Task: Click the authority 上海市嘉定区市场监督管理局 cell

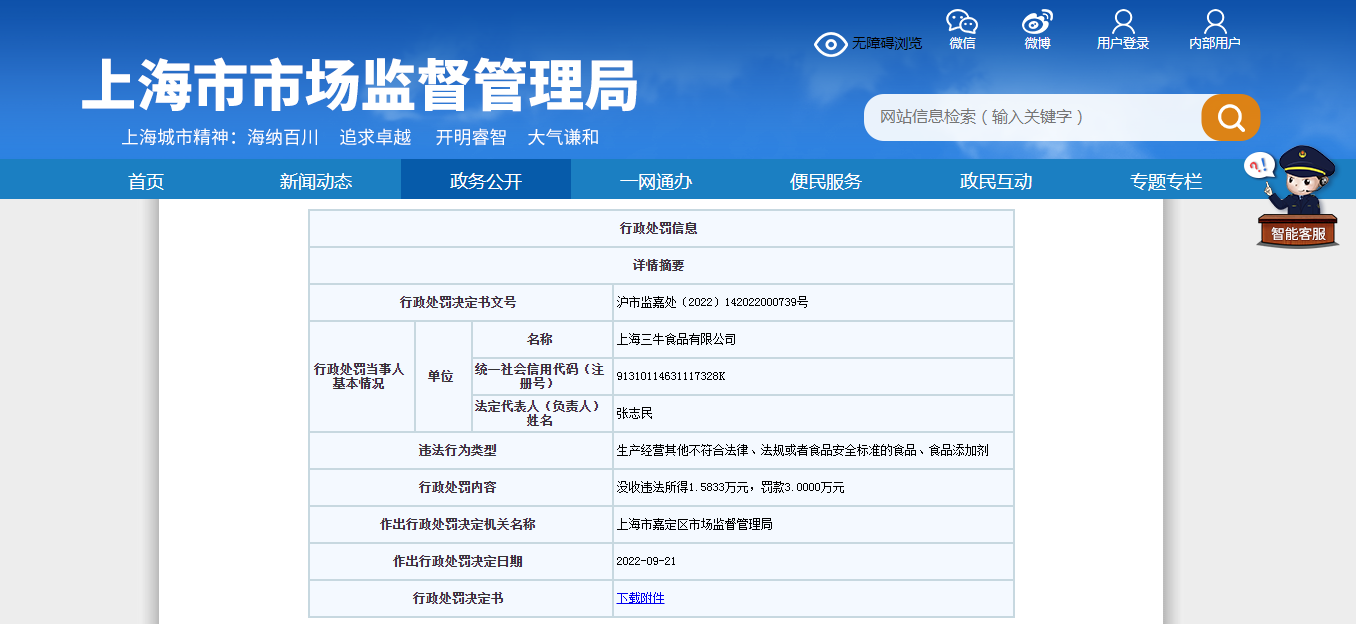Action: (813, 524)
